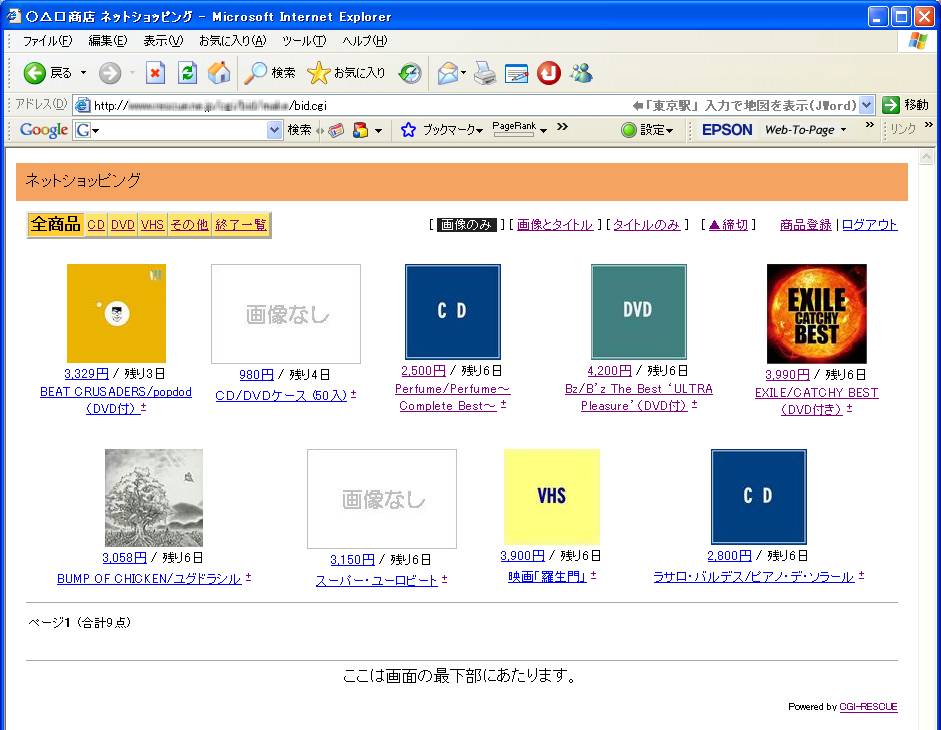Open the Search magnifier icon
941x730 pixels.
pyautogui.click(x=255, y=73)
